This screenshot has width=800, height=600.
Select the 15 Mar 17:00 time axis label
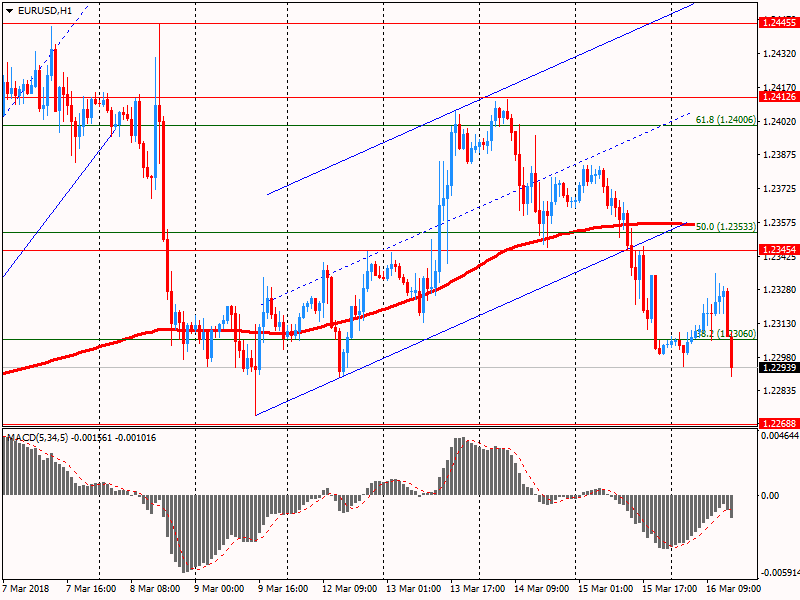pyautogui.click(x=669, y=589)
